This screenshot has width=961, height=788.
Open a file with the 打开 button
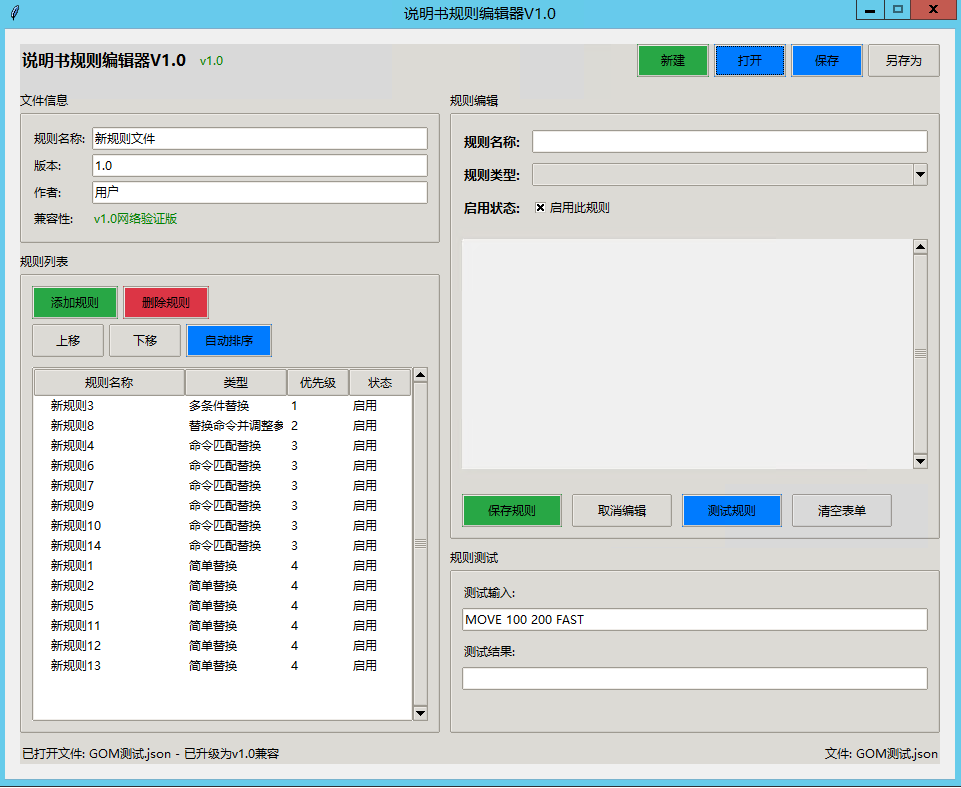tap(750, 61)
